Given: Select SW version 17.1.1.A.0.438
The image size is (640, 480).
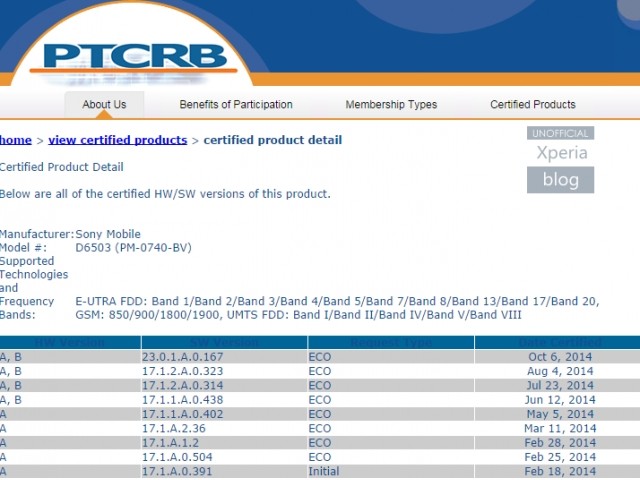Looking at the screenshot, I should [x=182, y=400].
